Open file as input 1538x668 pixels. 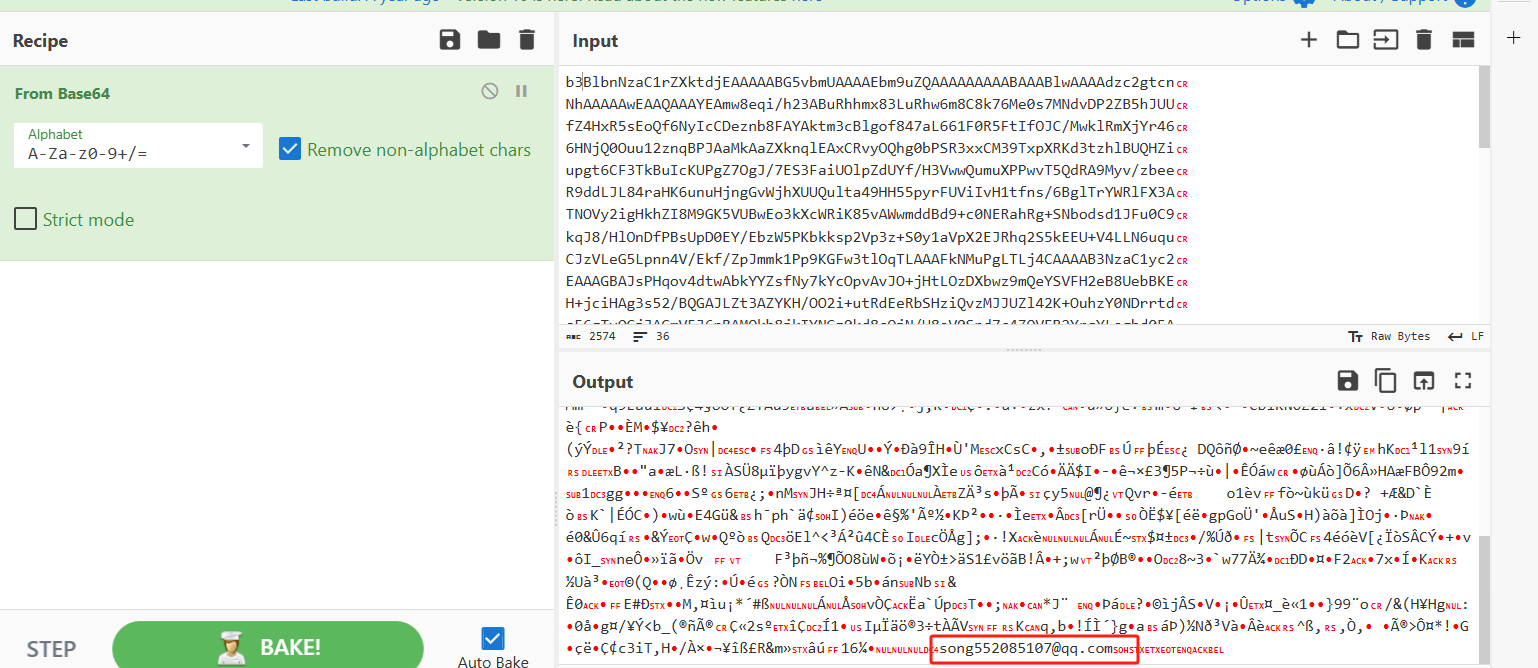click(1385, 40)
